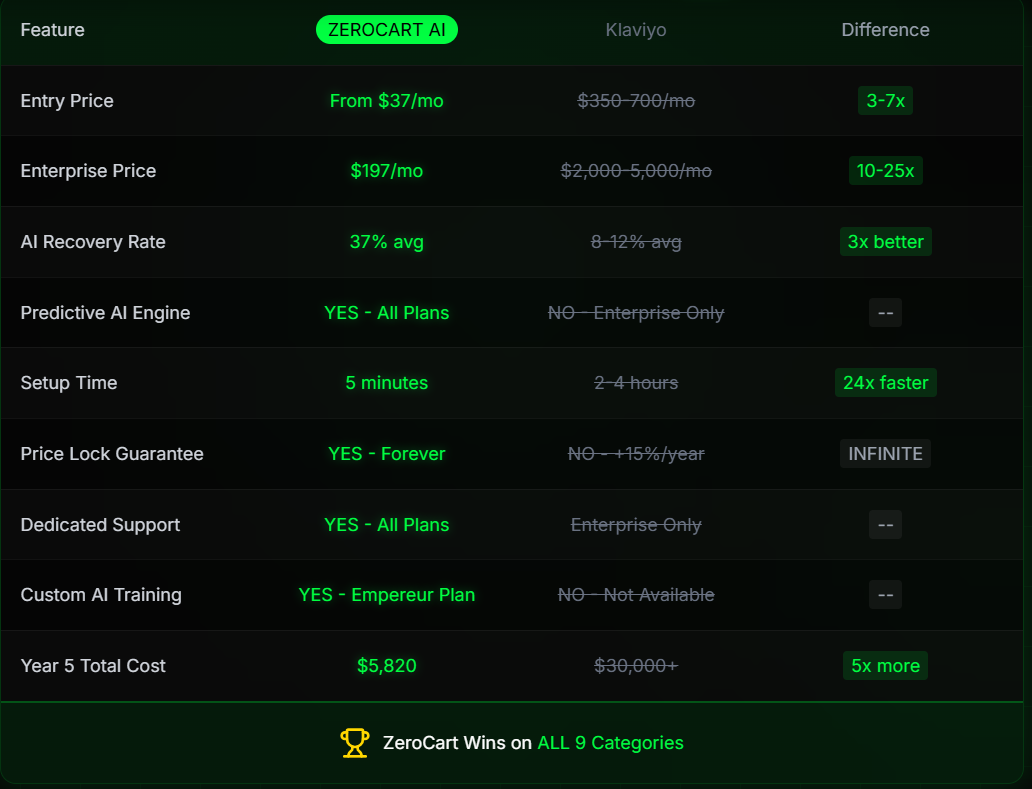Select the Enterprise Price row label
The image size is (1032, 789).
pos(88,171)
